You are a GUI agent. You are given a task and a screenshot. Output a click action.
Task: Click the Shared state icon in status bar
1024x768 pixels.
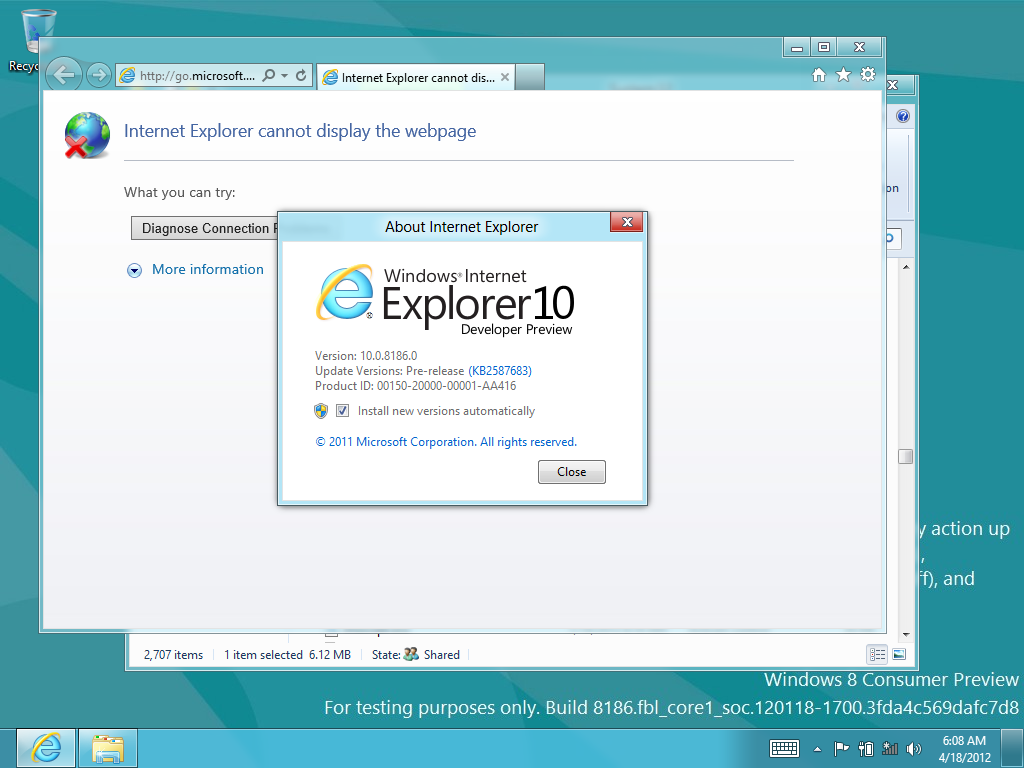coord(411,654)
